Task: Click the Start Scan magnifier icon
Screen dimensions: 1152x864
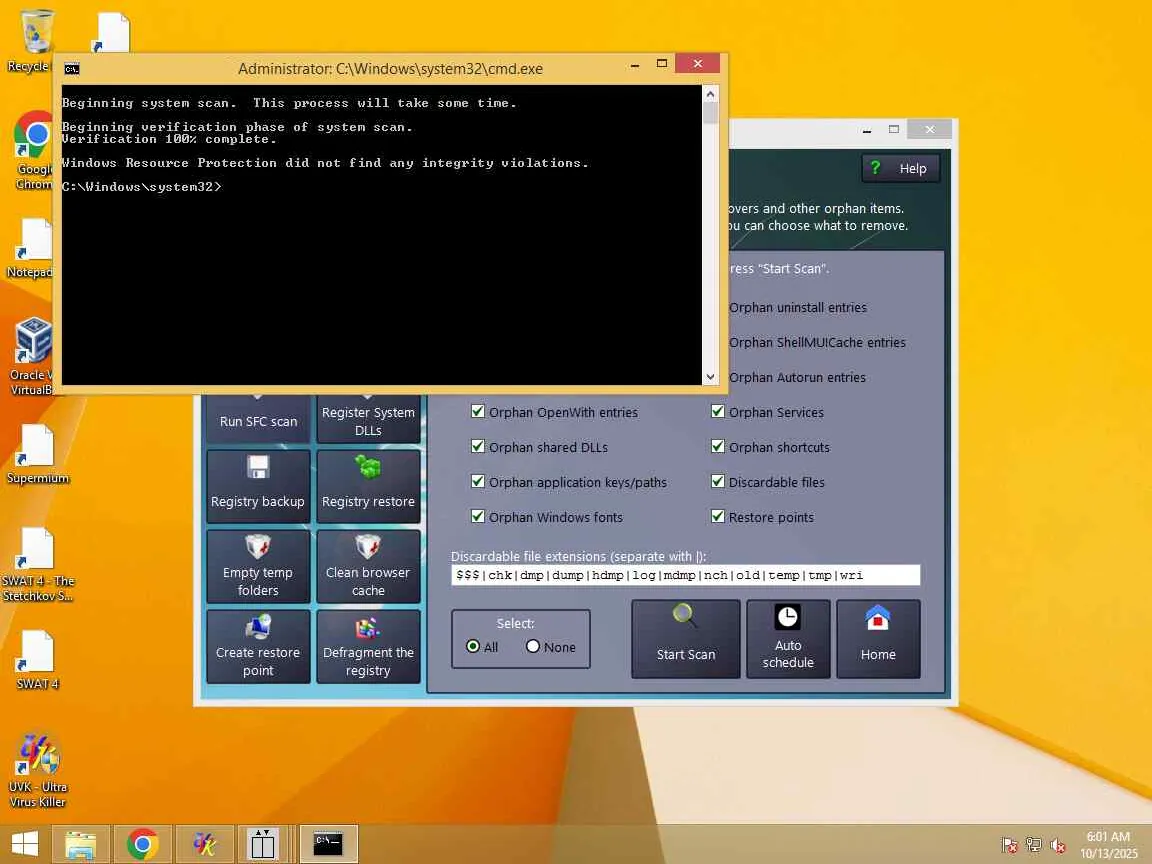Action: pos(685,616)
